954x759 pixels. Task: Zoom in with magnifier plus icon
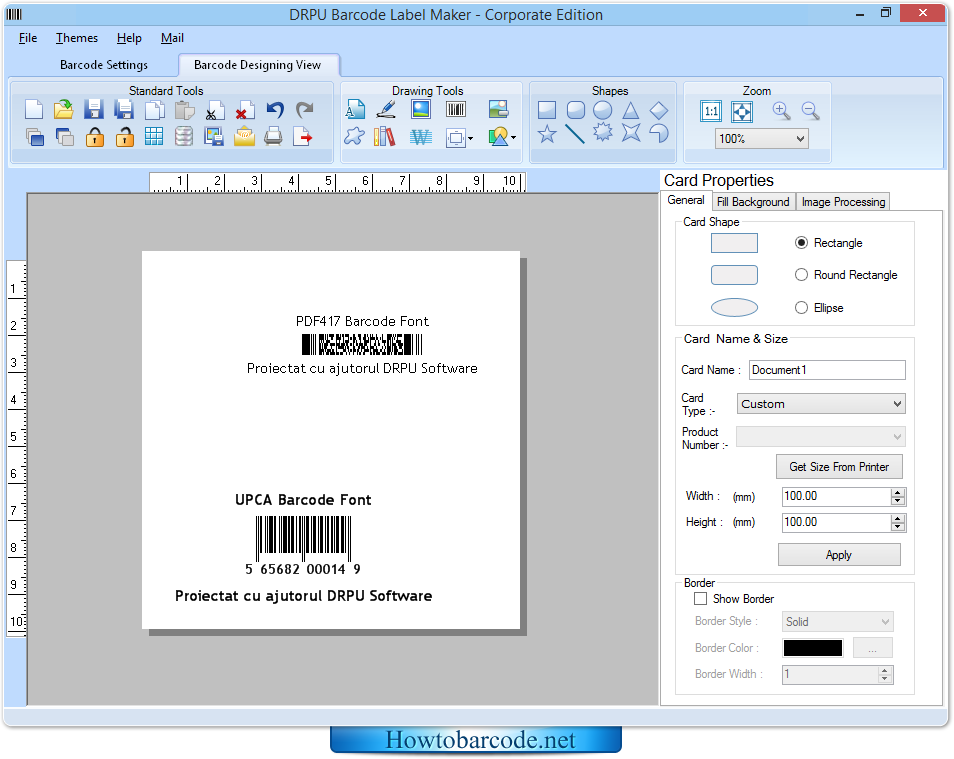781,111
